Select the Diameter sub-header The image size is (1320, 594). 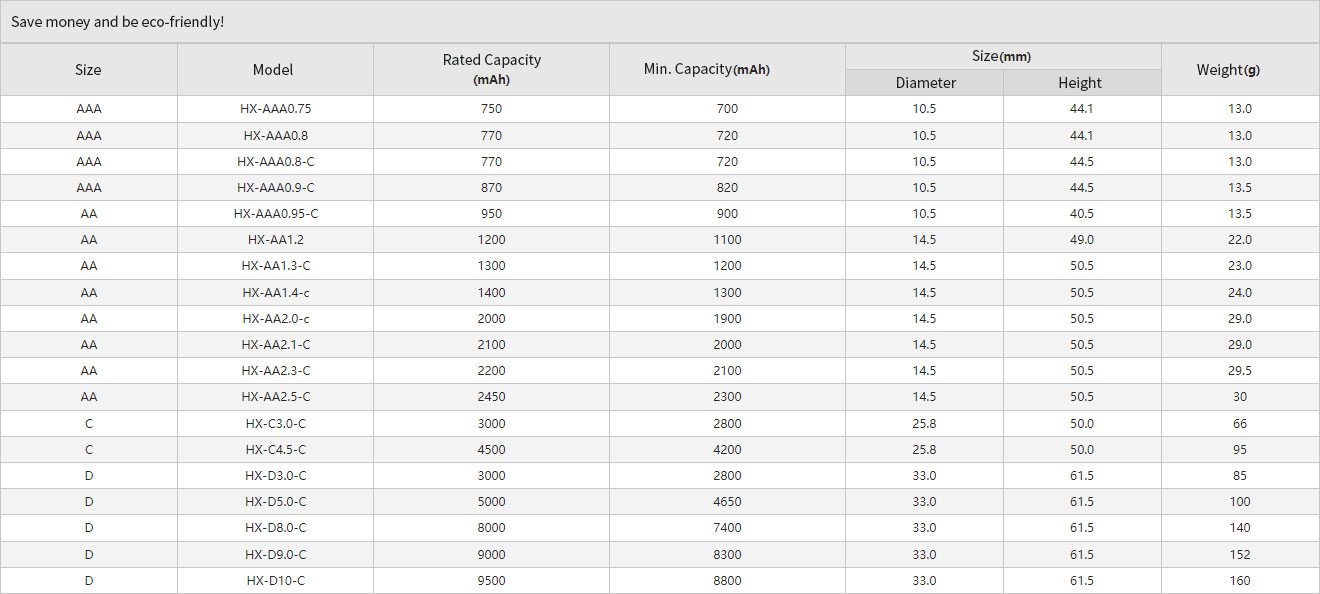[x=925, y=83]
